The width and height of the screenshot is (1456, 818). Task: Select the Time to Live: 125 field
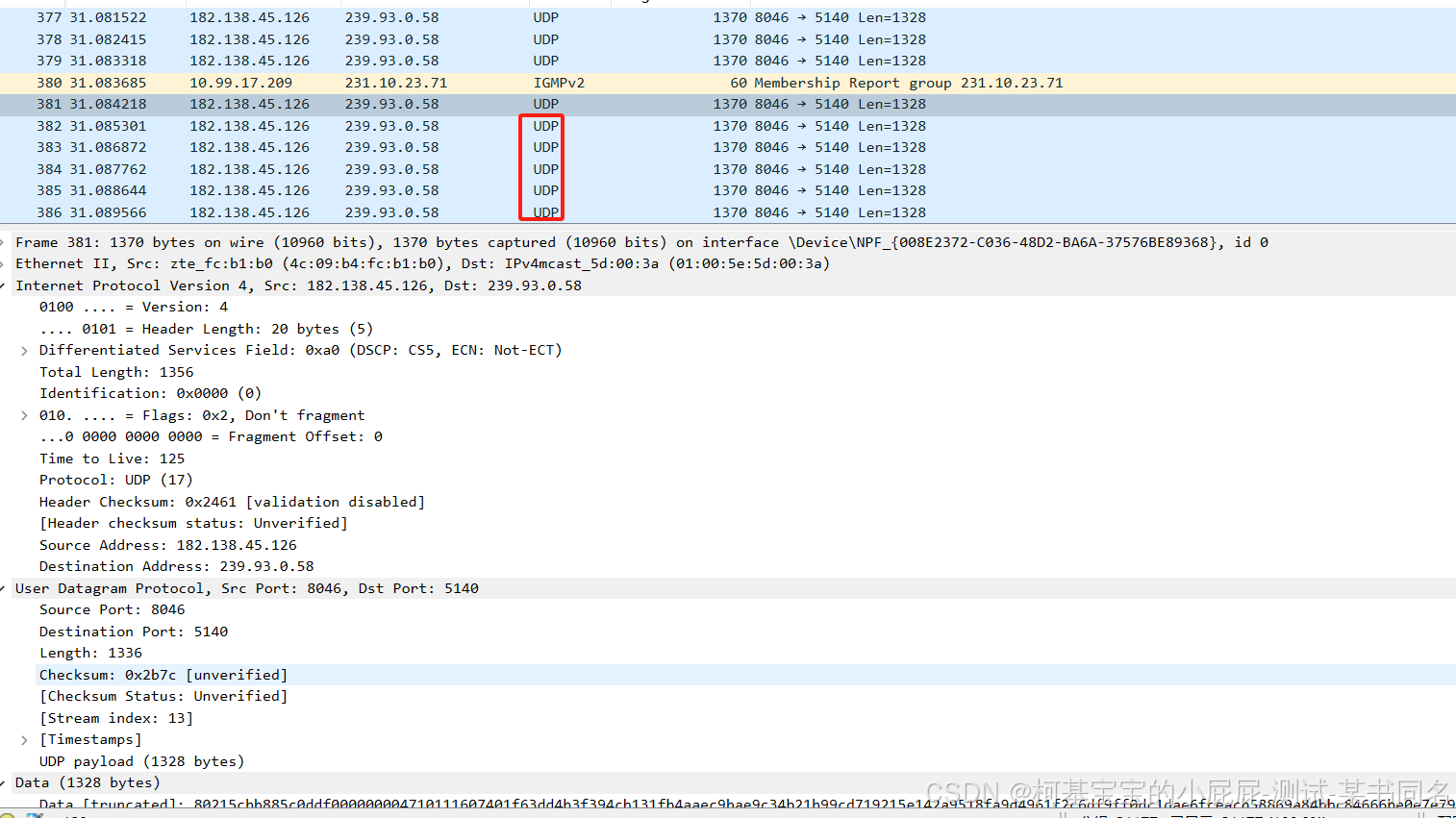[x=112, y=459]
